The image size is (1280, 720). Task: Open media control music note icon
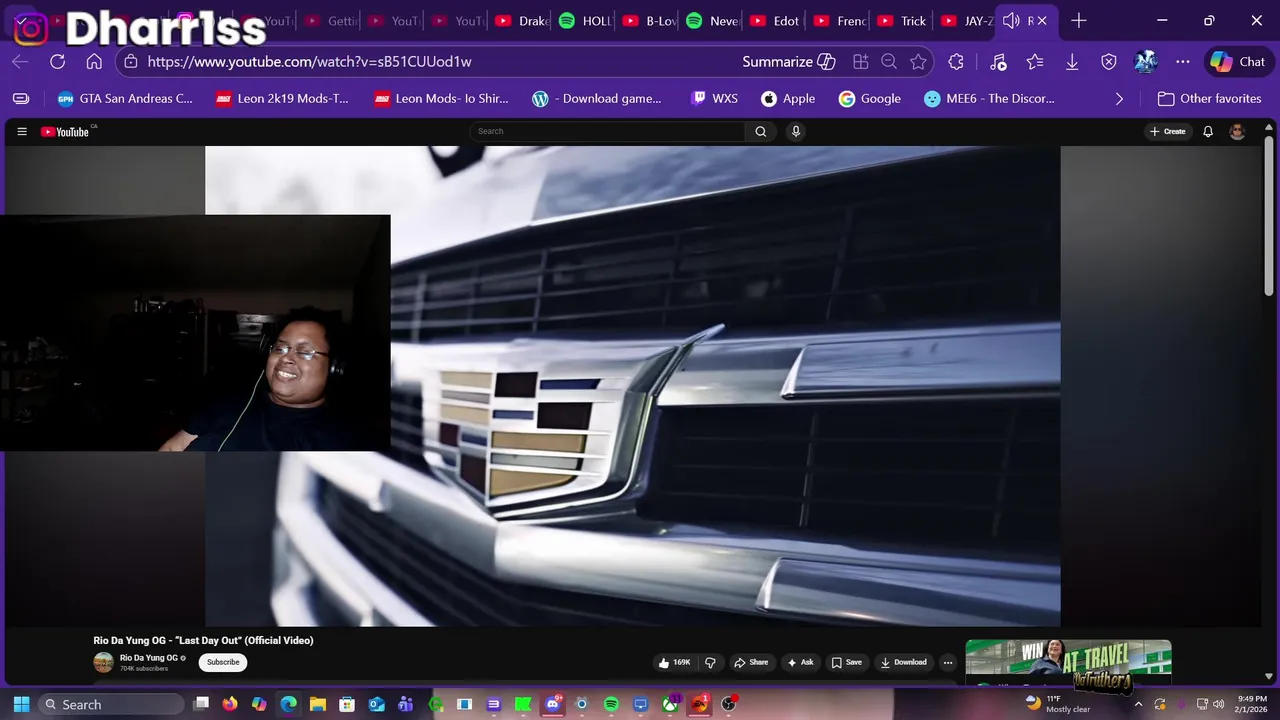[x=998, y=62]
